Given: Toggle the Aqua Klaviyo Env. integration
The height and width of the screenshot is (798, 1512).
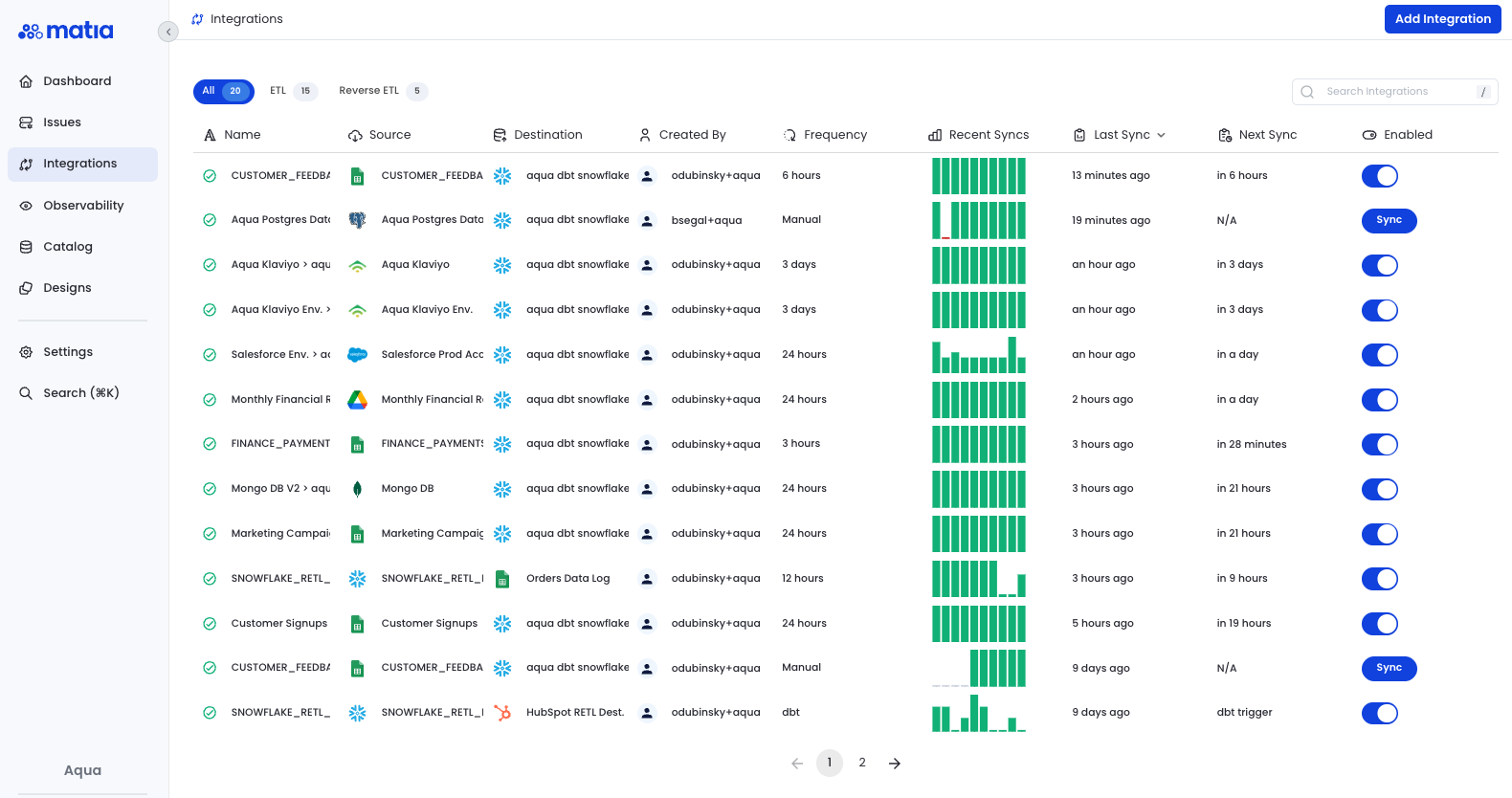Looking at the screenshot, I should click(x=1380, y=310).
